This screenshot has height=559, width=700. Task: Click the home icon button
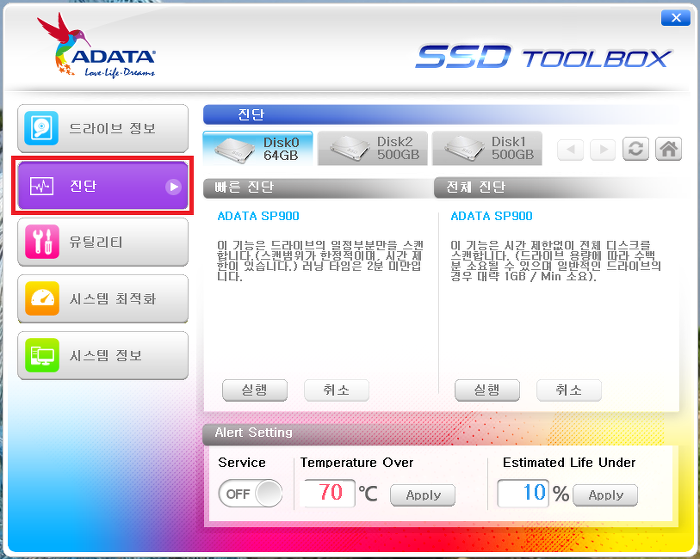pyautogui.click(x=668, y=149)
